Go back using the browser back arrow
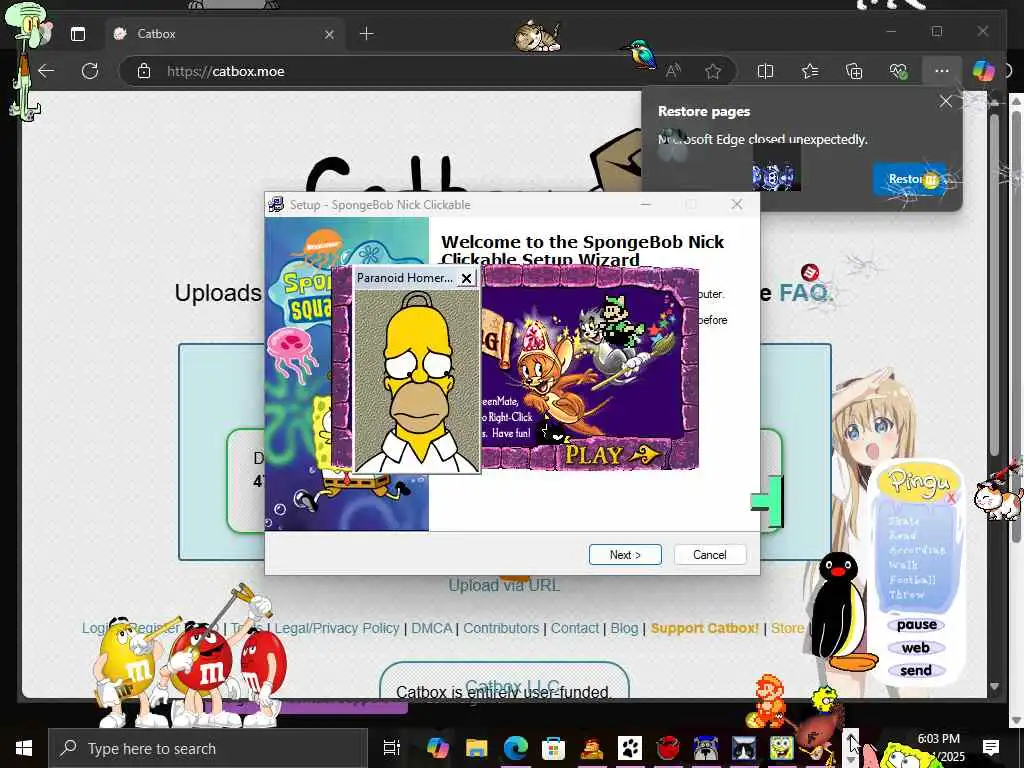Image resolution: width=1024 pixels, height=768 pixels. tap(46, 71)
